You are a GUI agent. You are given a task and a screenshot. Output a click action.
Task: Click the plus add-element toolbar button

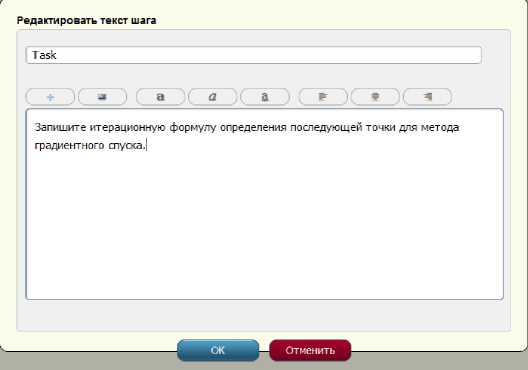pos(50,97)
